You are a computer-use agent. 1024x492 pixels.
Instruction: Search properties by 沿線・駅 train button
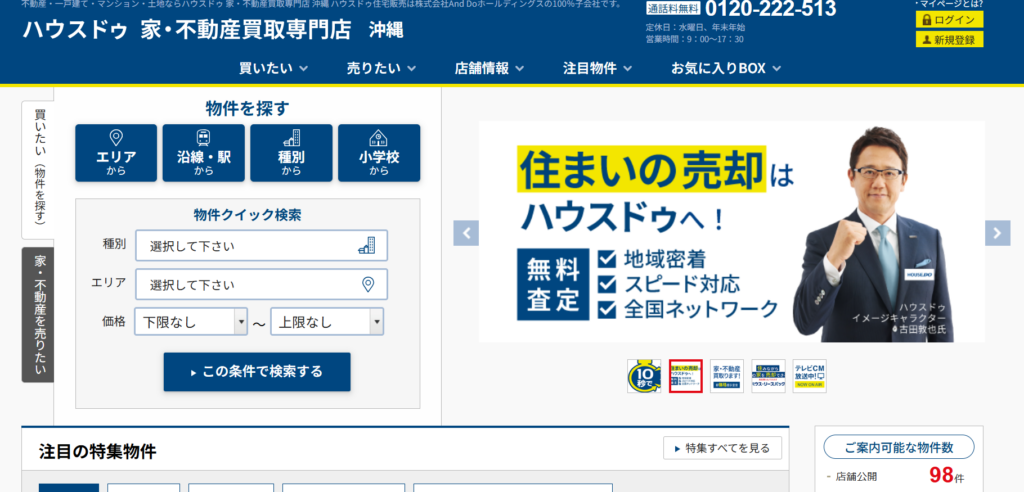point(204,153)
